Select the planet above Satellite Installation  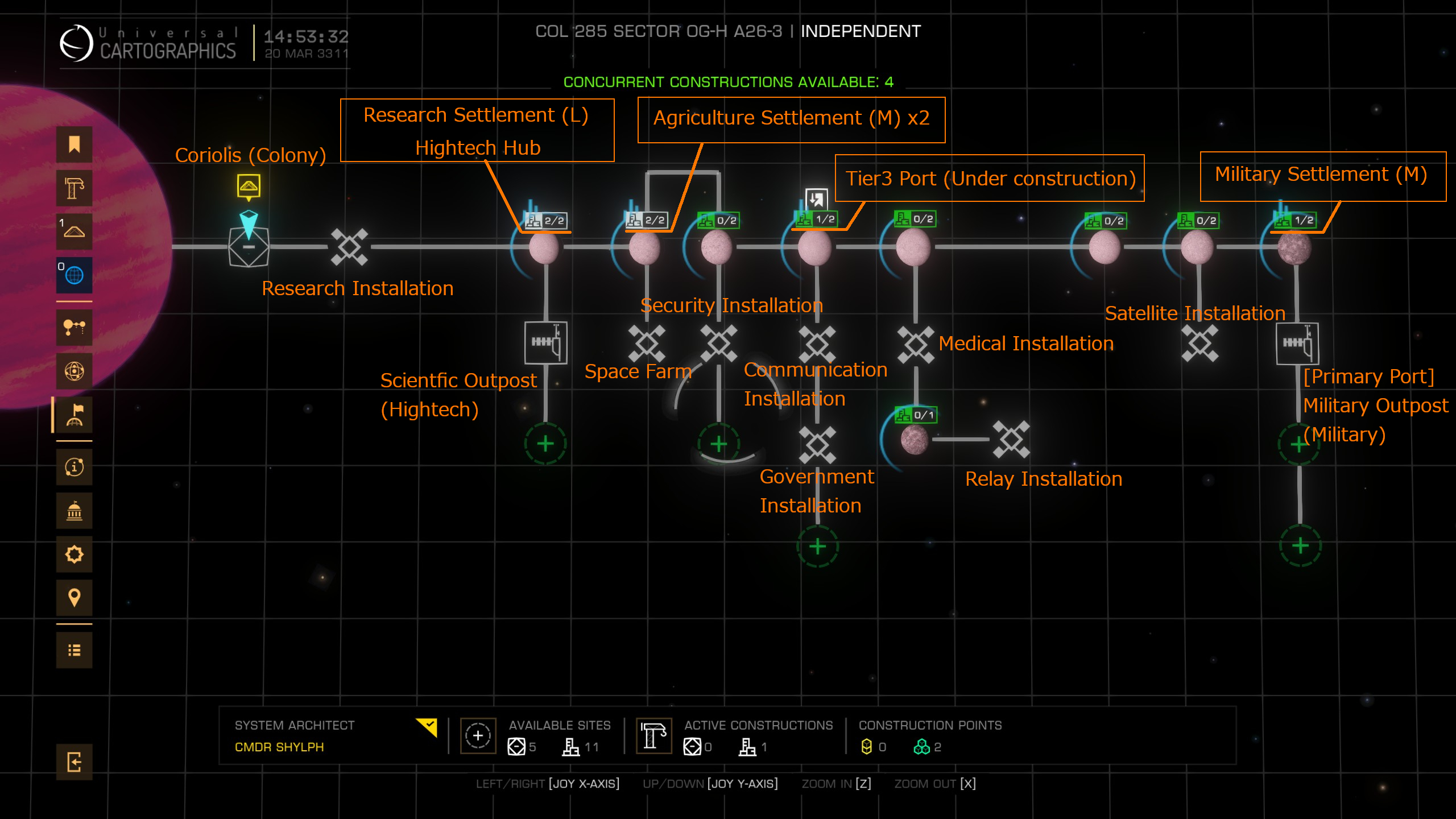[1197, 247]
